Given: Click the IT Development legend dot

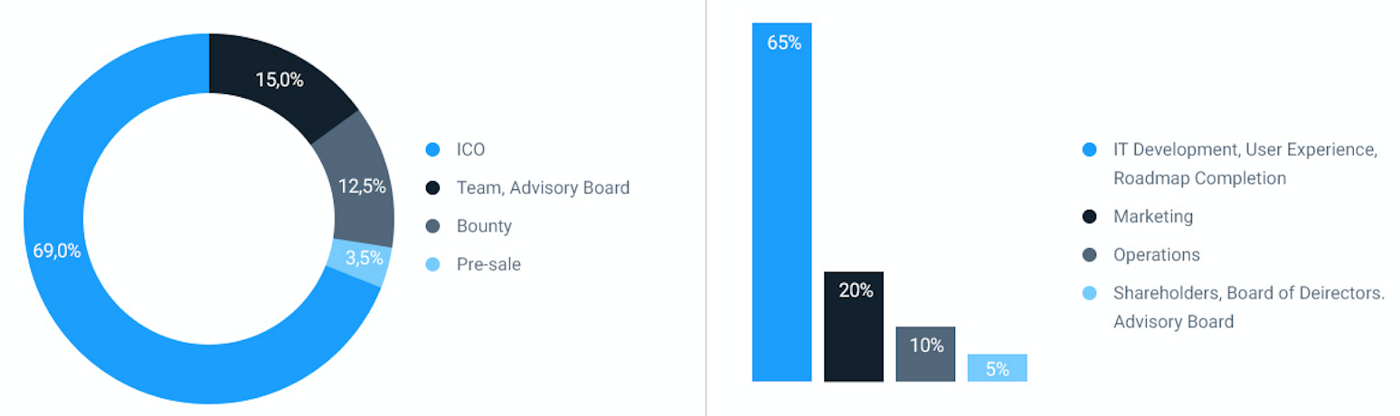Looking at the screenshot, I should click(1090, 150).
